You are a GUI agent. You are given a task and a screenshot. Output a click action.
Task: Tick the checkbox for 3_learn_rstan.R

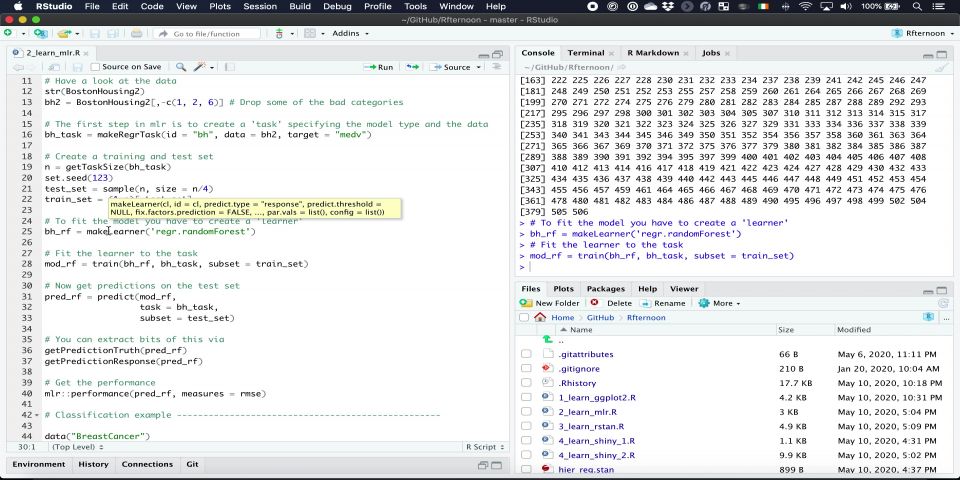pos(526,425)
